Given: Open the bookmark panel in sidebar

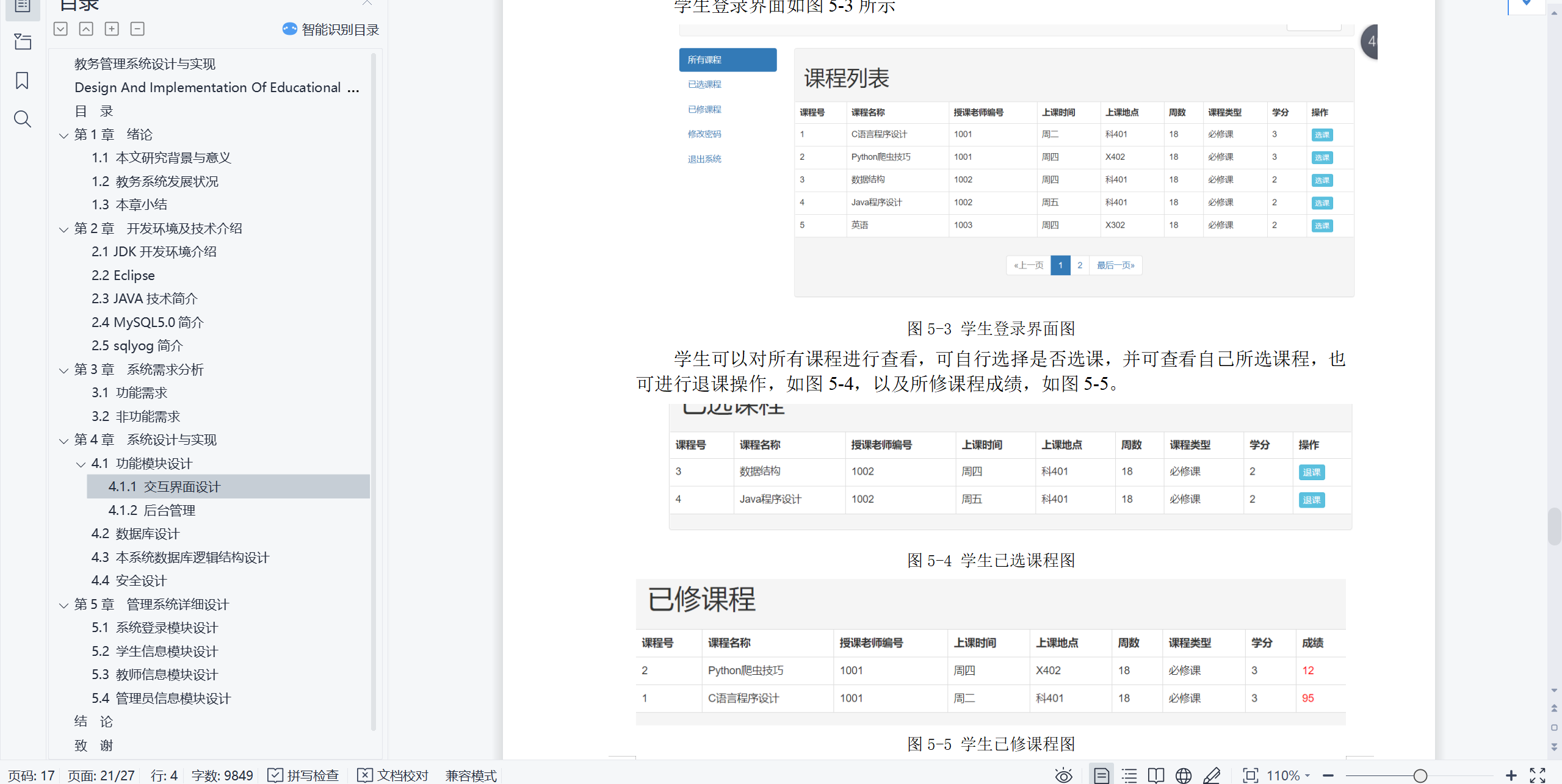Looking at the screenshot, I should point(22,81).
